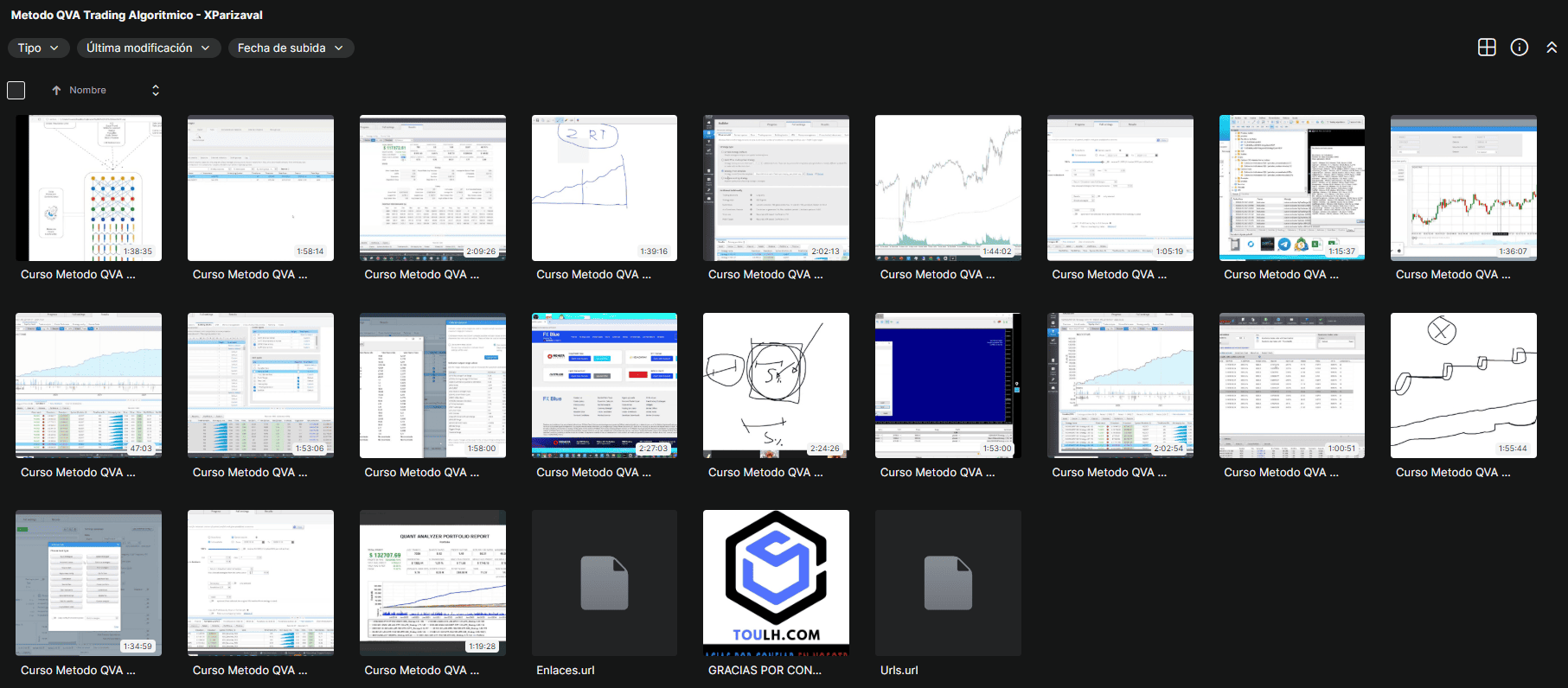Image resolution: width=1568 pixels, height=688 pixels.
Task: Collapse header with double chevron icon
Action: pos(1551,48)
